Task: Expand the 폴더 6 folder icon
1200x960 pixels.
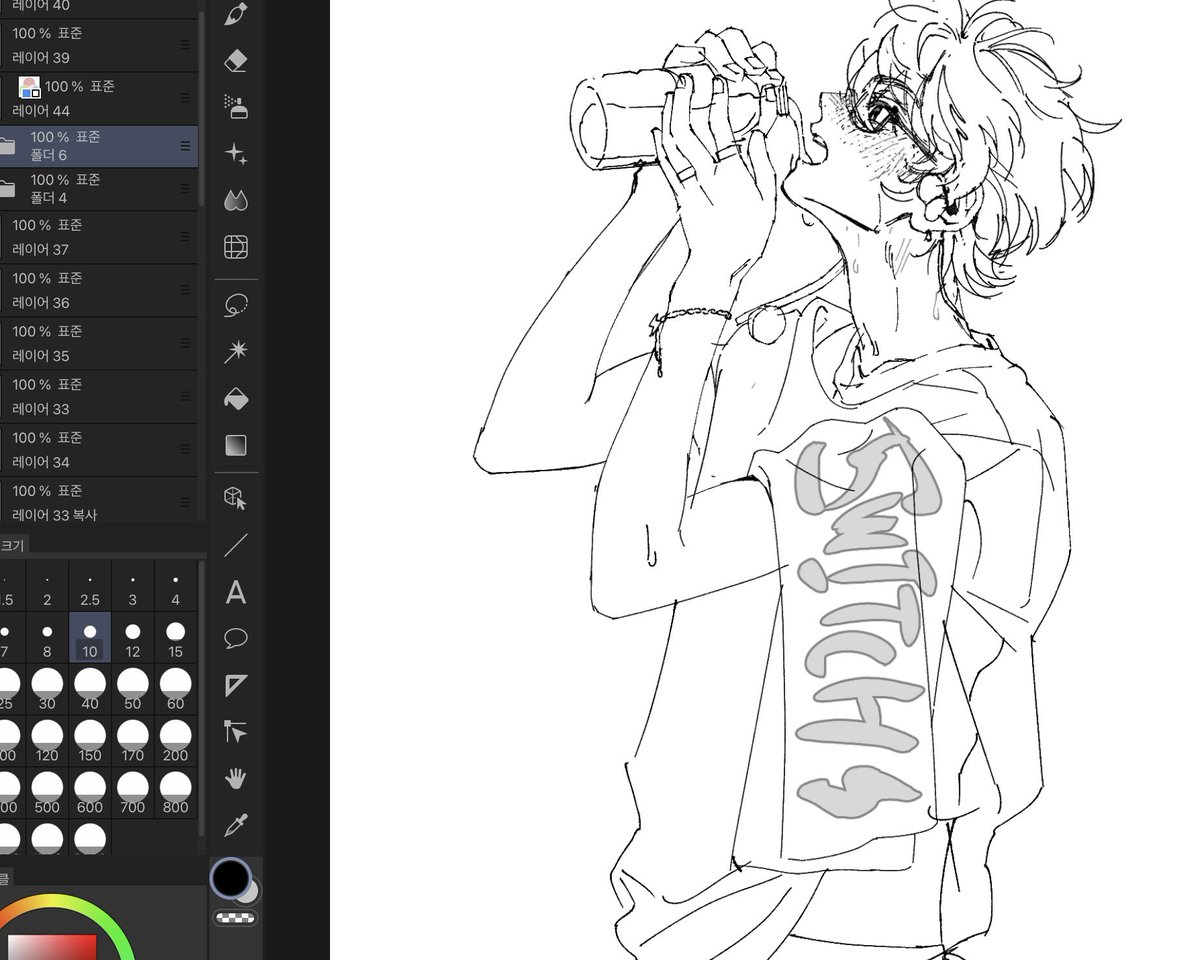Action: [x=6, y=146]
